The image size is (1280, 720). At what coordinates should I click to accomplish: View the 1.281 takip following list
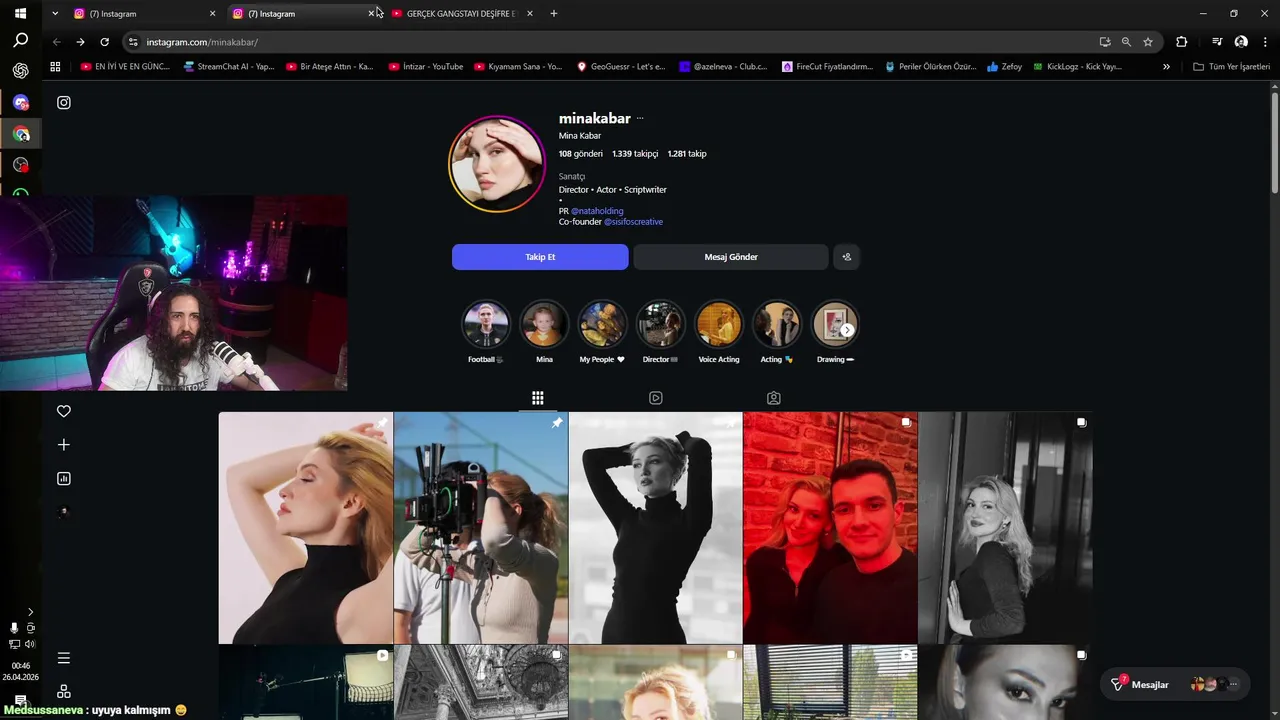(687, 154)
